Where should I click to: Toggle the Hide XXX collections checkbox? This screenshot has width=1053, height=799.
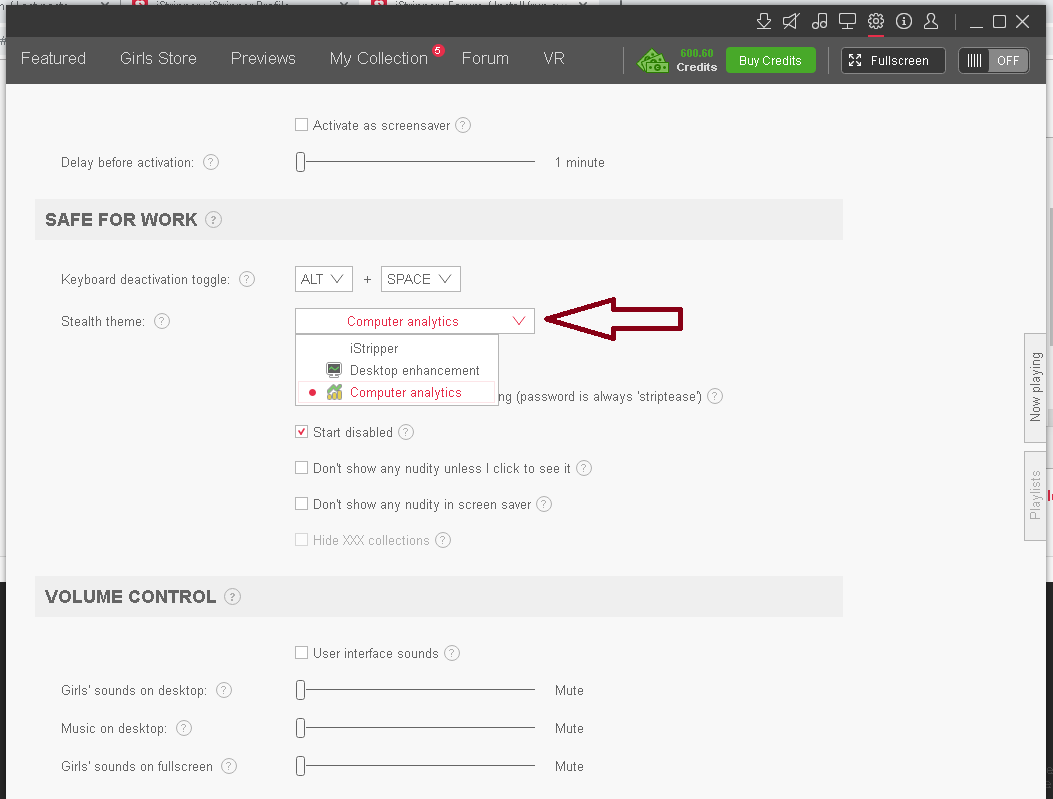point(302,540)
